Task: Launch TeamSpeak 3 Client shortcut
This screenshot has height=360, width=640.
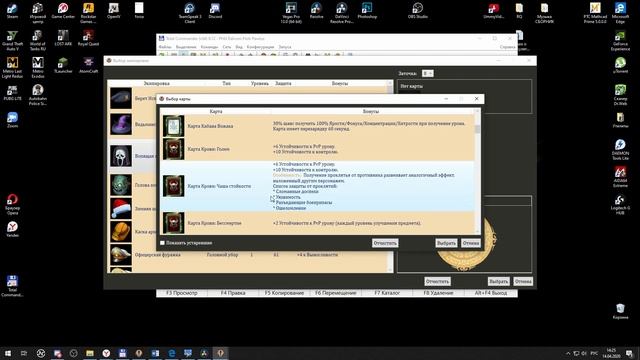Action: (190, 13)
